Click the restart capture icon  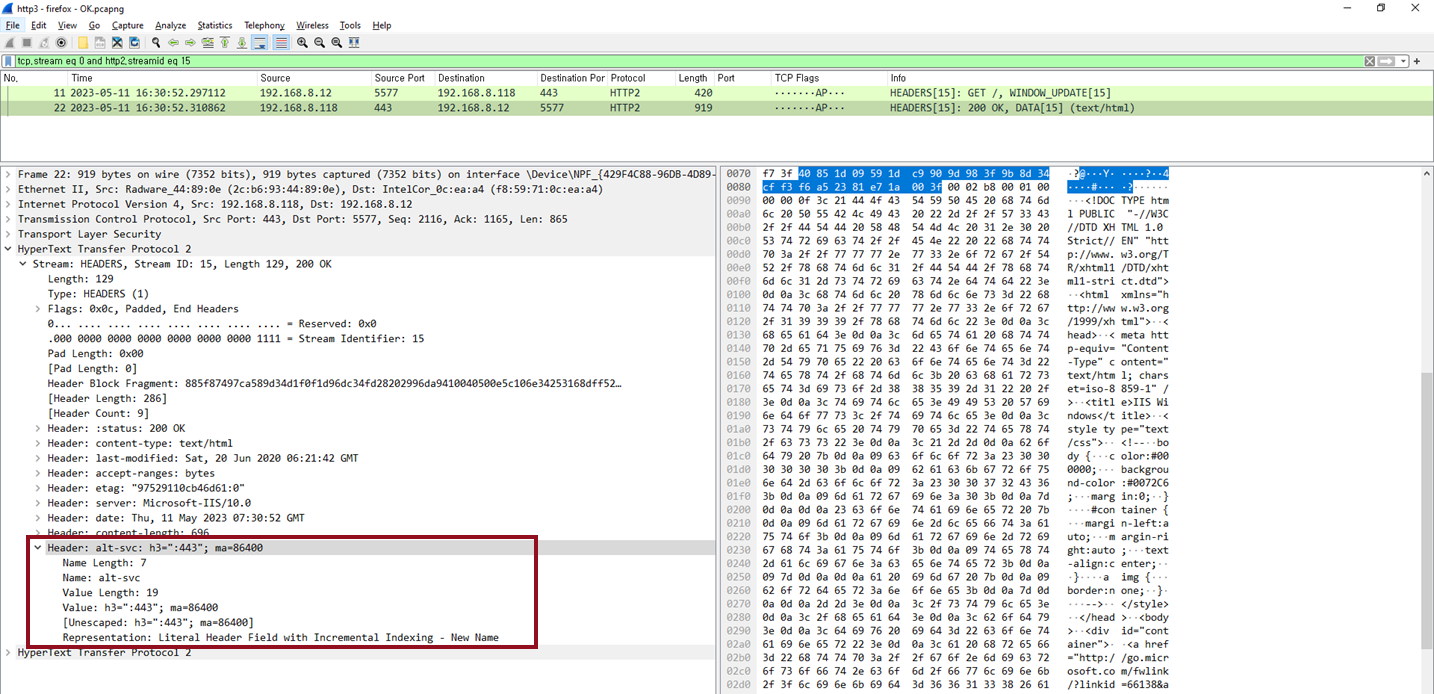pyautogui.click(x=44, y=43)
